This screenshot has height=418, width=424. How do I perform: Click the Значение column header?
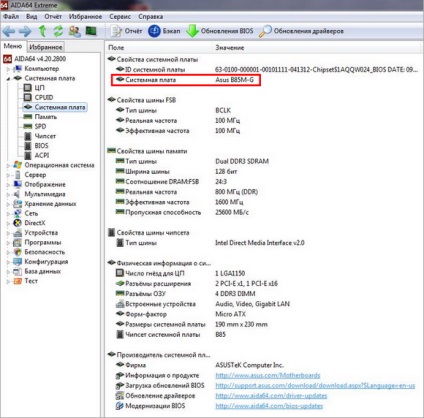[x=317, y=48]
